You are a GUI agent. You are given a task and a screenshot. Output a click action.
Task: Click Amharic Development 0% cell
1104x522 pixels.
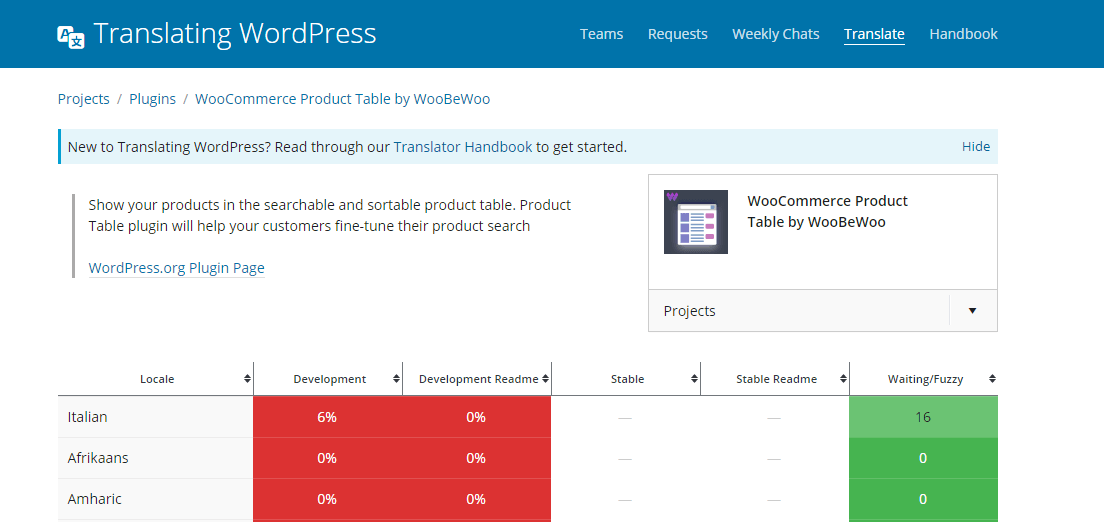pyautogui.click(x=327, y=499)
